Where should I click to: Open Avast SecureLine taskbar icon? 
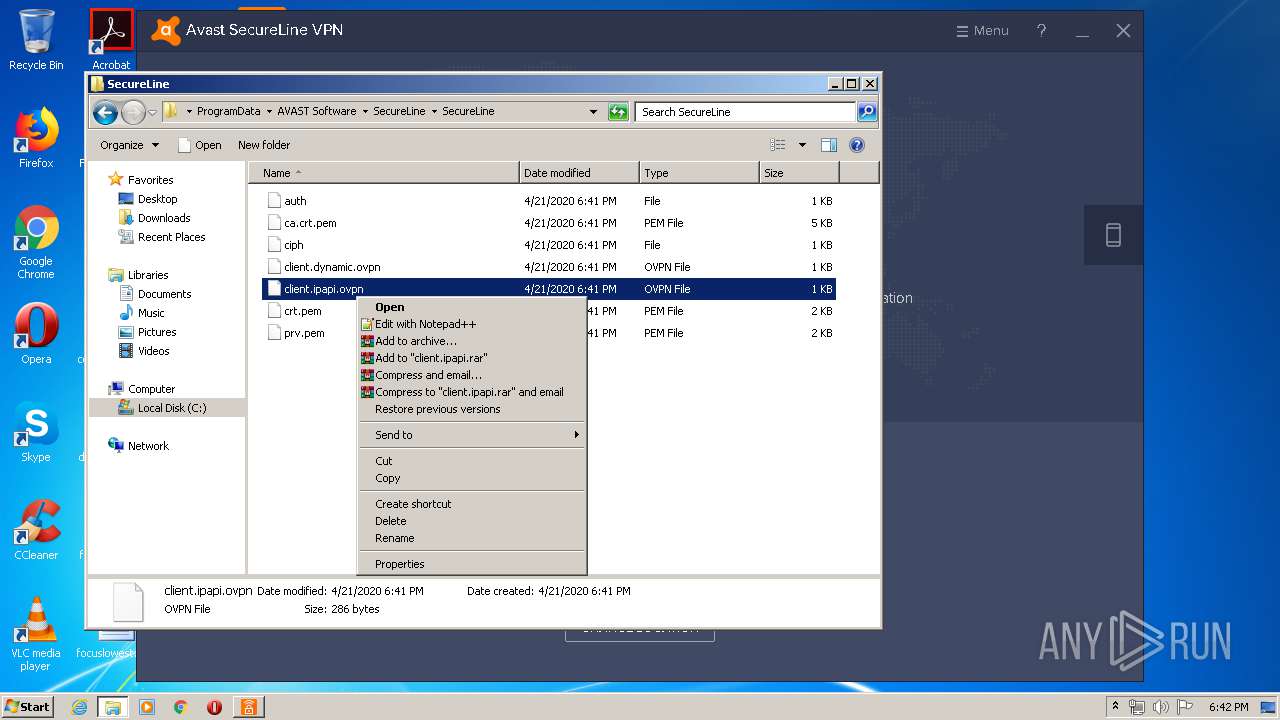coord(247,707)
